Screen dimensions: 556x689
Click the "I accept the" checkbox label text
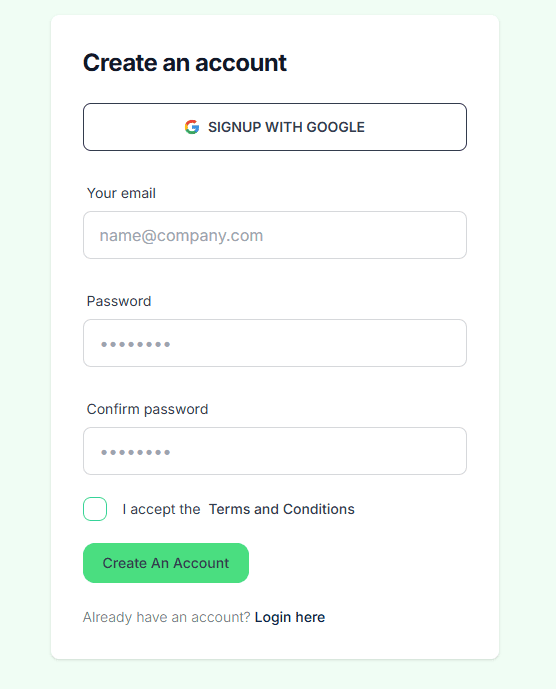pos(161,509)
